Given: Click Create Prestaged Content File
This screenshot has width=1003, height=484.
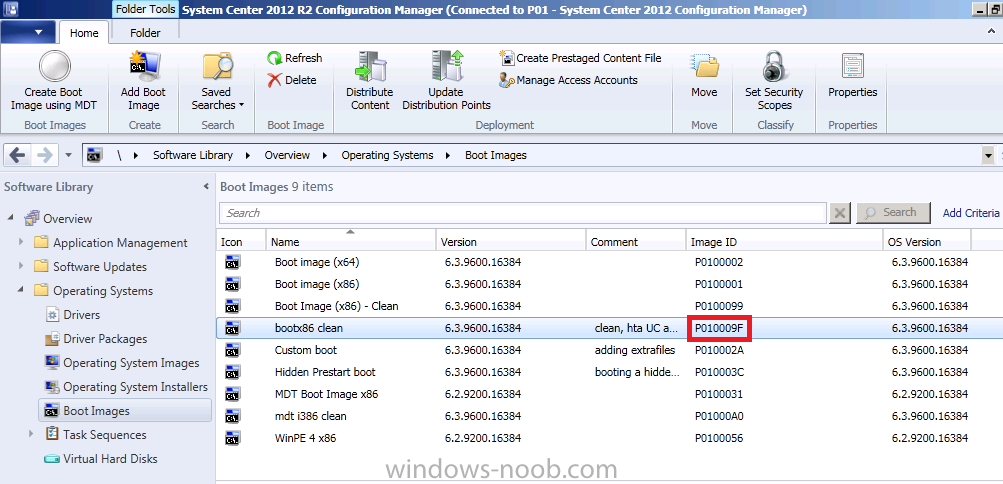Looking at the screenshot, I should point(580,58).
